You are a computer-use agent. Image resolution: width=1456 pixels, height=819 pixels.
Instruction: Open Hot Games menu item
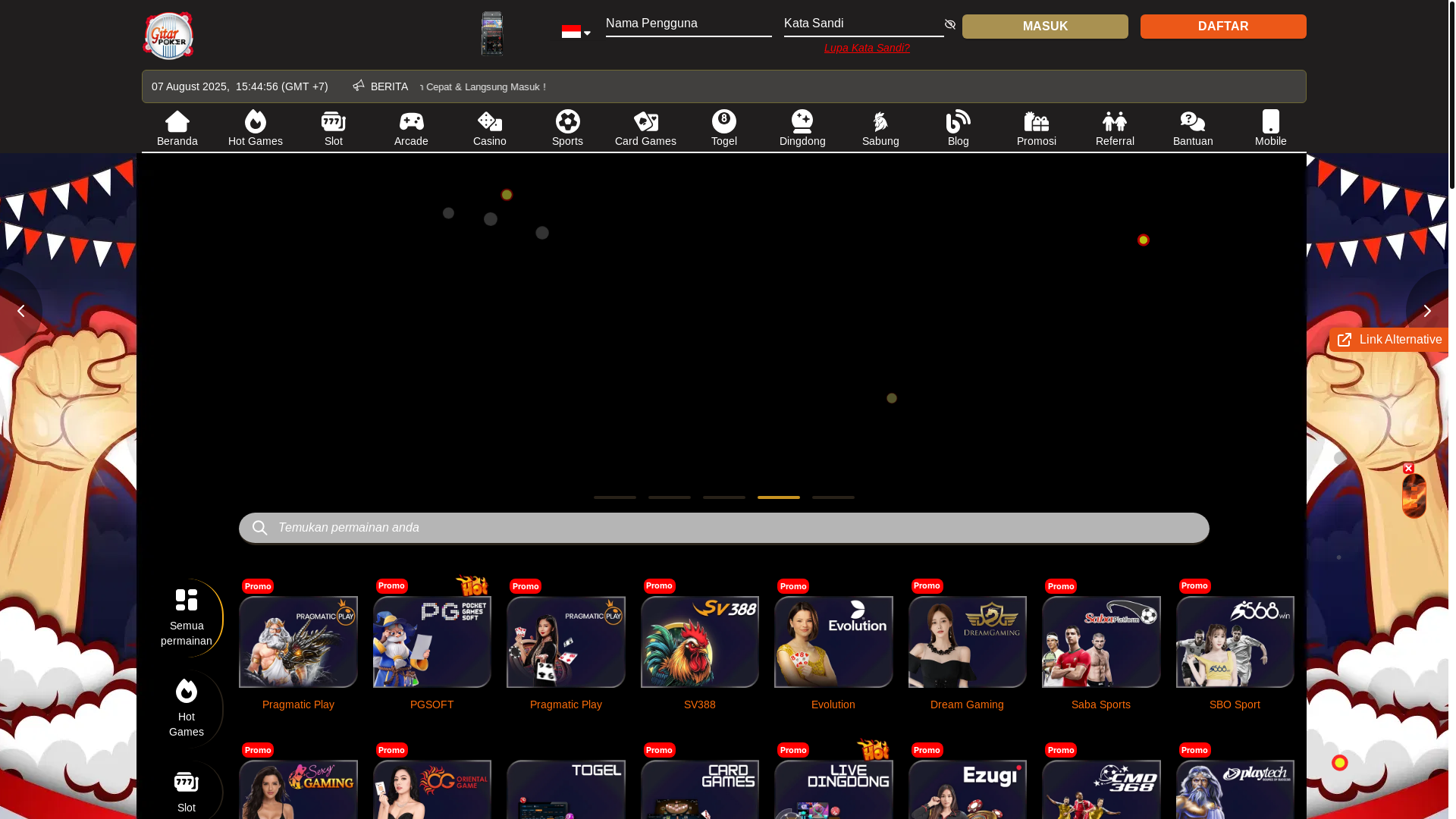[256, 128]
